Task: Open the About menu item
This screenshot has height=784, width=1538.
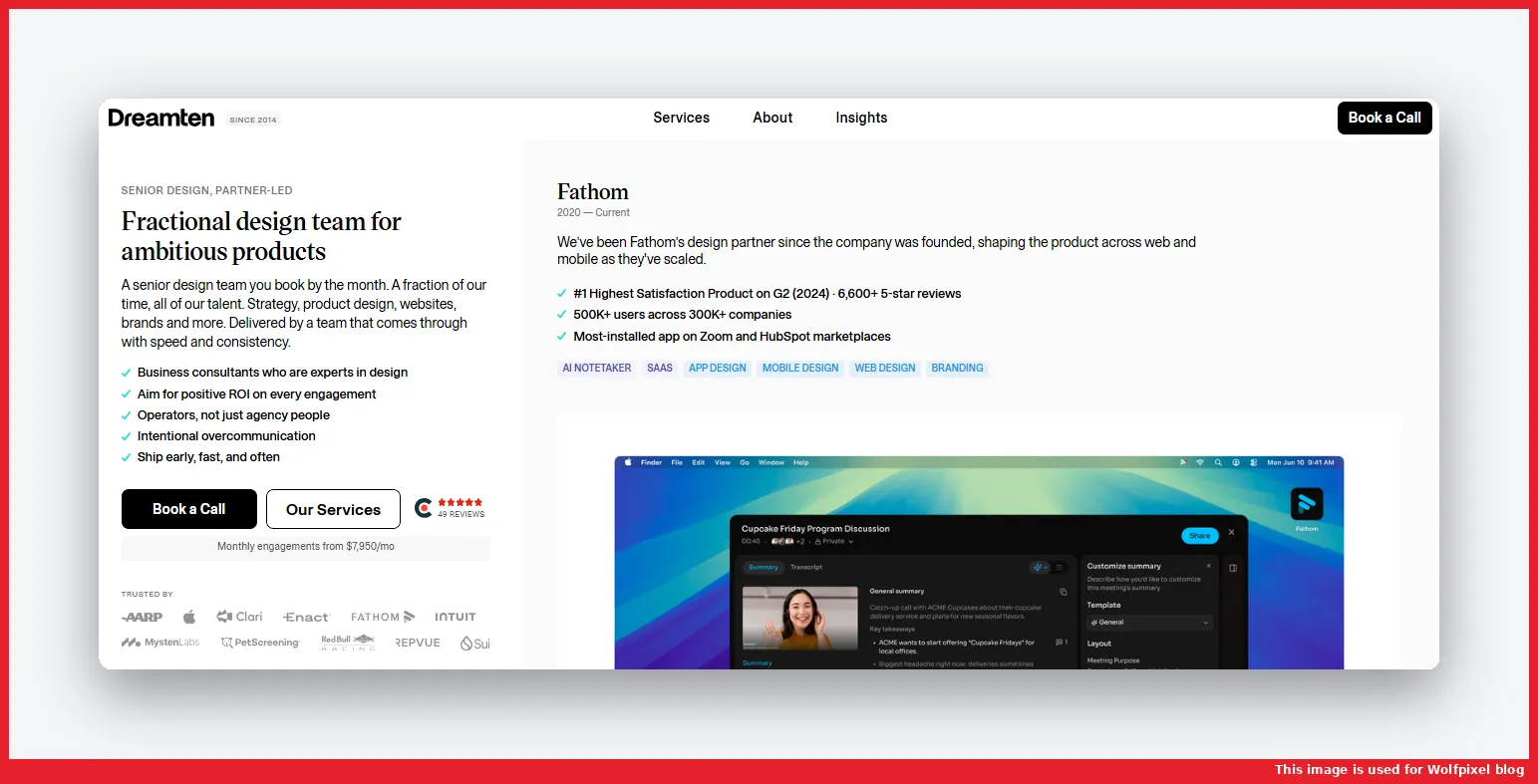Action: coord(772,118)
